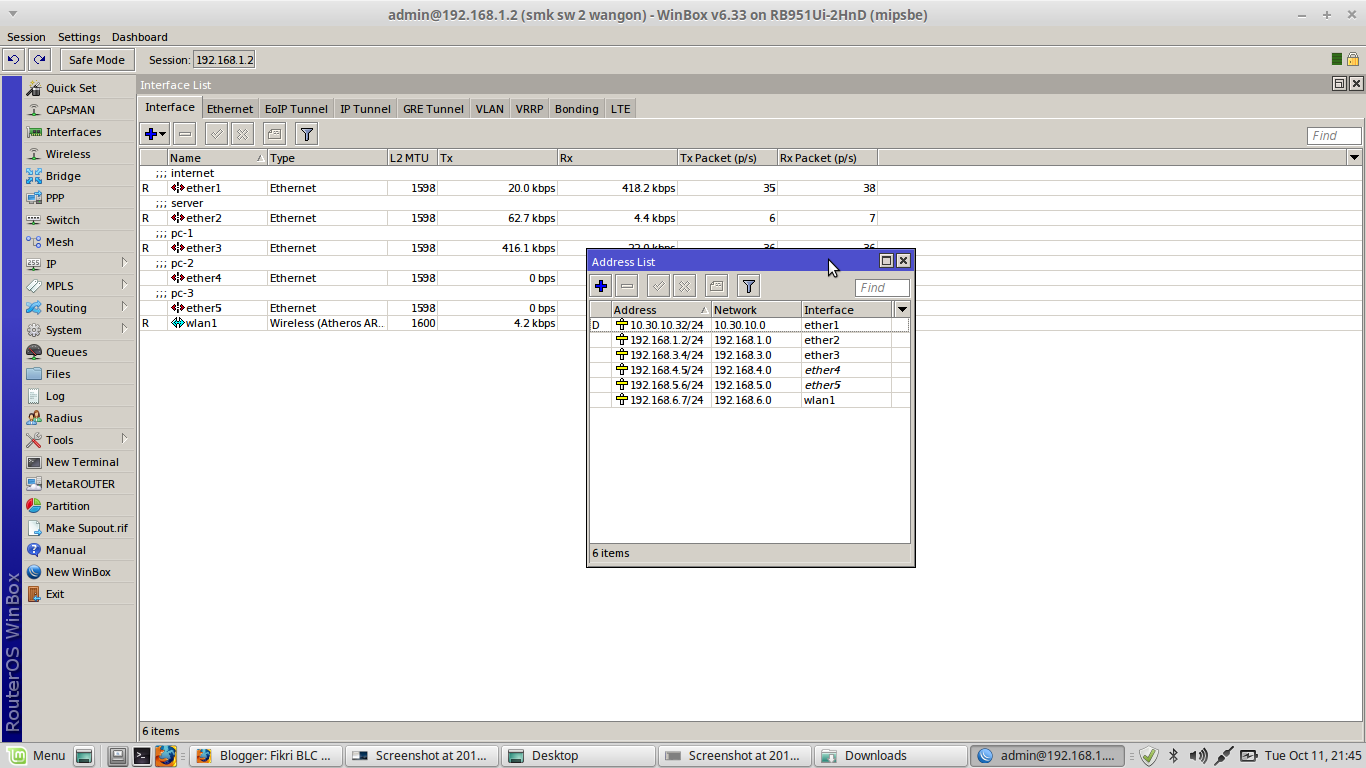Open Log in sidebar
Viewport: 1366px width, 768px height.
pyautogui.click(x=79, y=396)
